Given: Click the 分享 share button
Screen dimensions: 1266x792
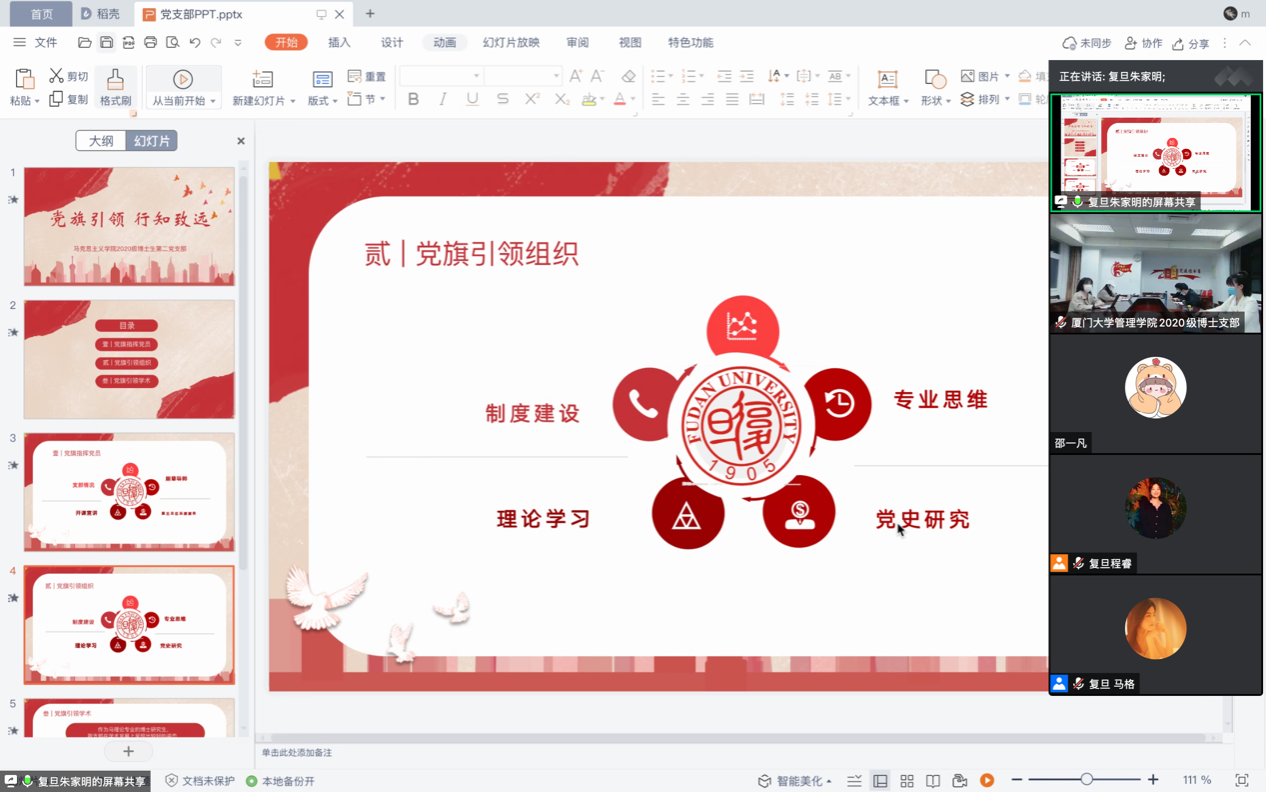Looking at the screenshot, I should (x=1191, y=43).
